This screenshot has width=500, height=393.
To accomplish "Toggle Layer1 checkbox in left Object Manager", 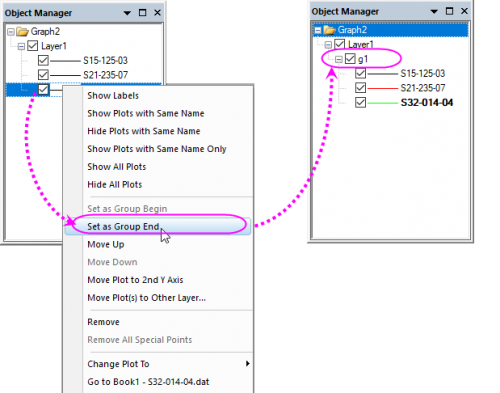I will click(x=32, y=46).
